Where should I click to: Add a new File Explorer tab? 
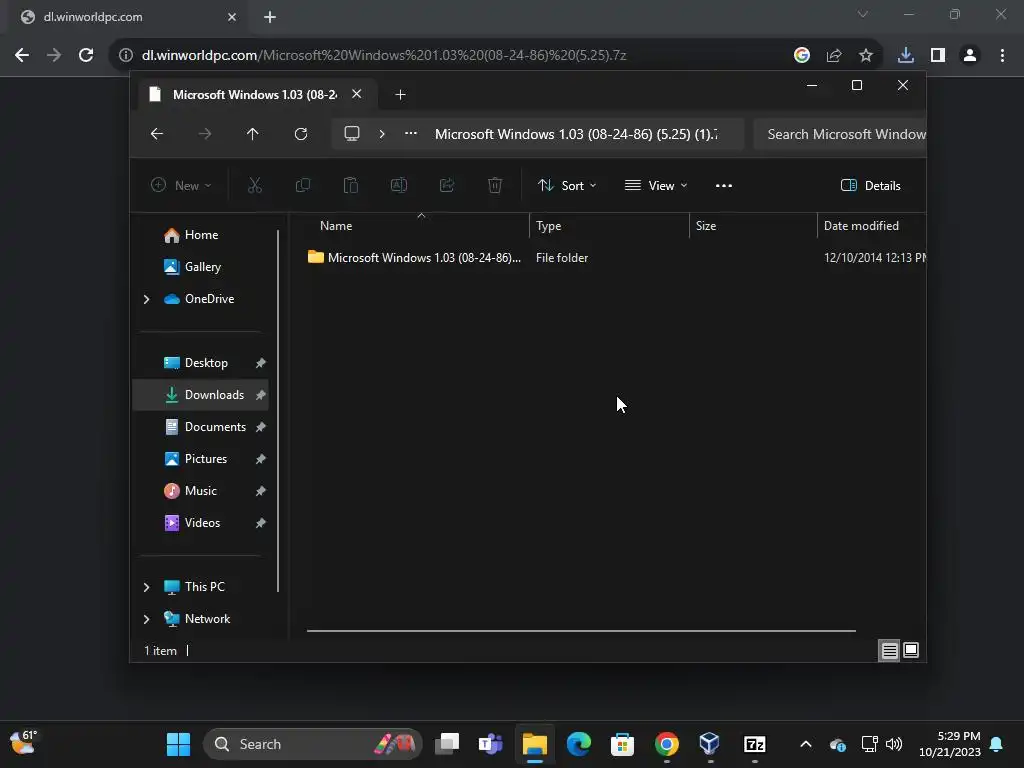[400, 95]
